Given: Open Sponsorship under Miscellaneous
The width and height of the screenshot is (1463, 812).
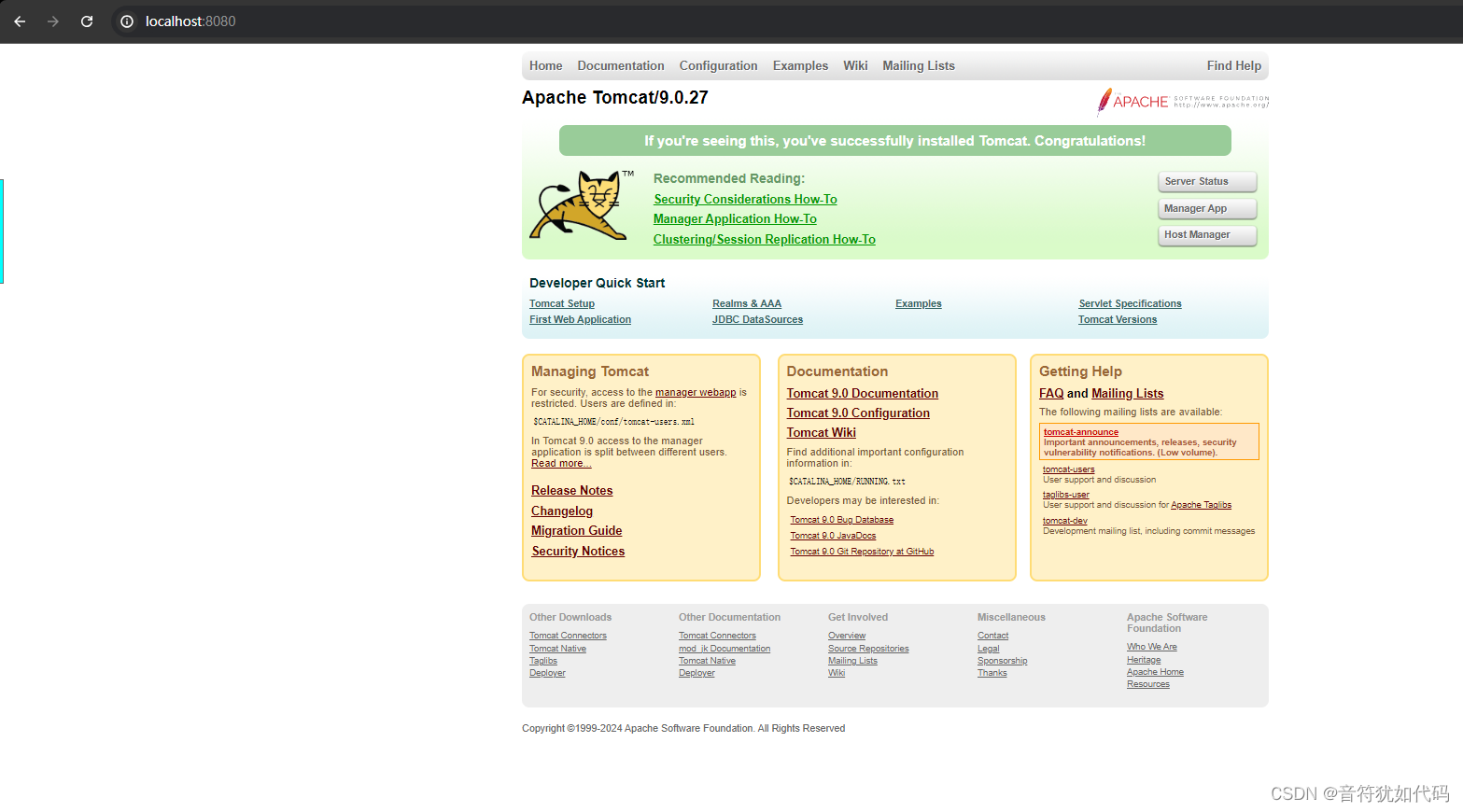Looking at the screenshot, I should pos(1002,661).
